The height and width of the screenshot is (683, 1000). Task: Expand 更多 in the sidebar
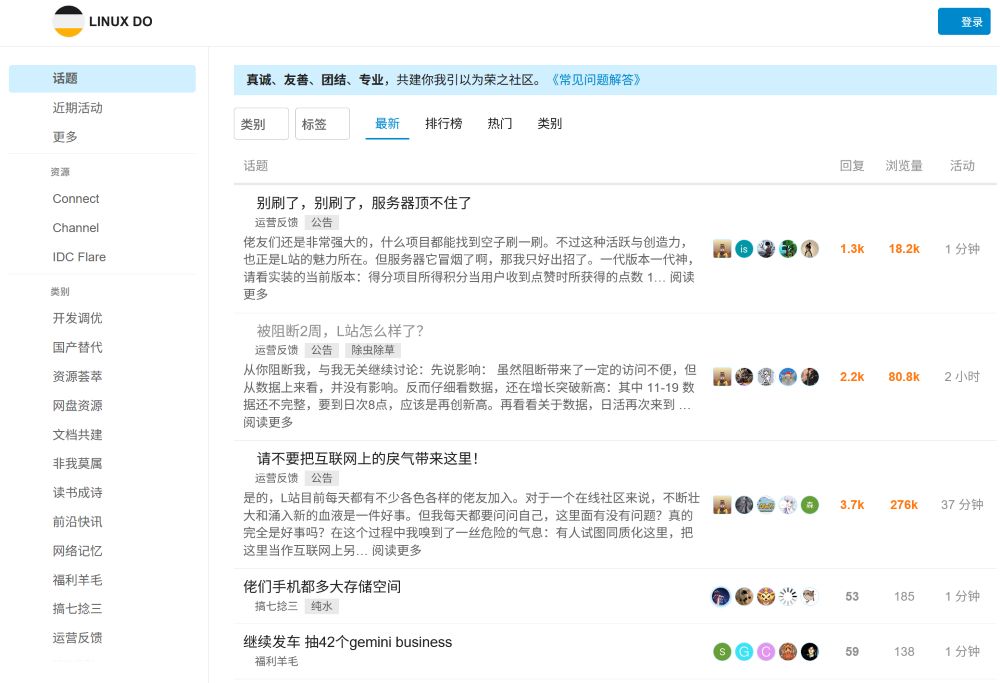(x=65, y=137)
